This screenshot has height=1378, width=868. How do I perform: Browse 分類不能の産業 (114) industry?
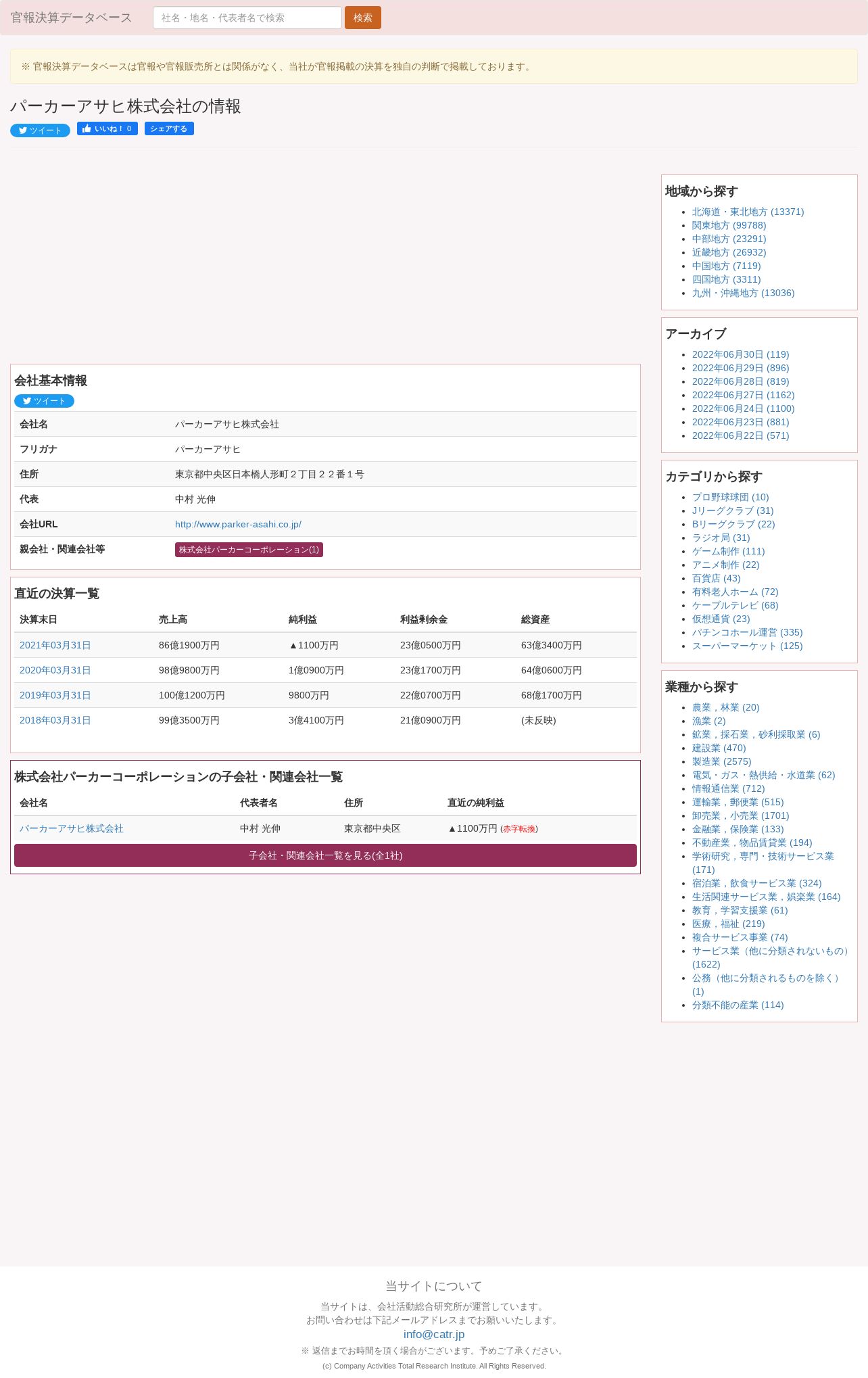738,1005
